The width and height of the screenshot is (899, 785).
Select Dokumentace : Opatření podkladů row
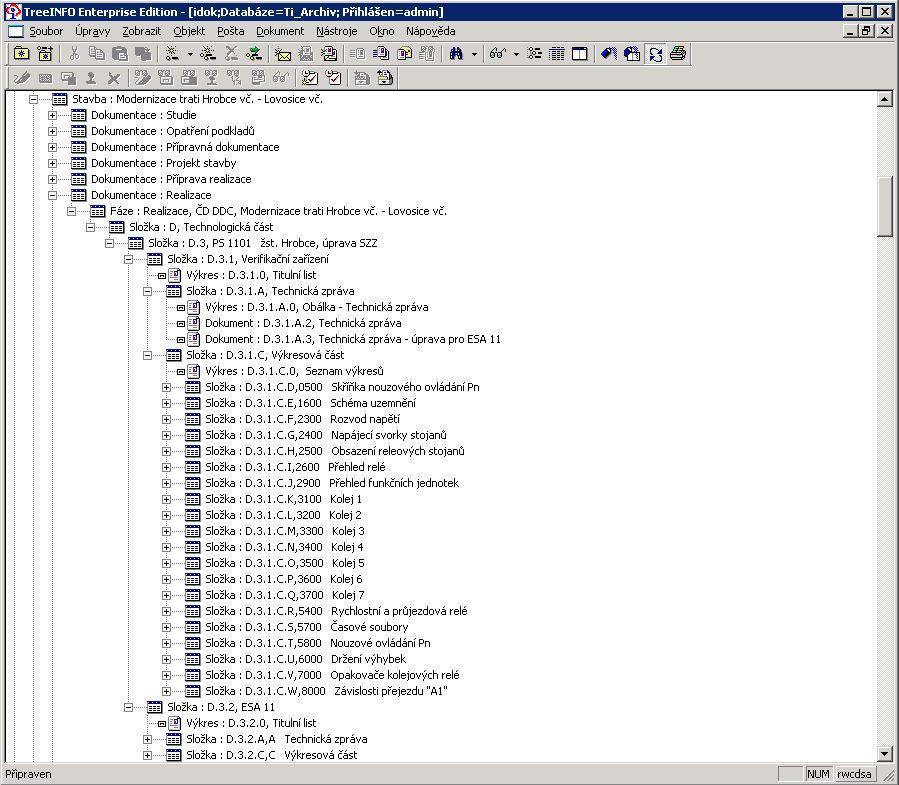tap(173, 131)
